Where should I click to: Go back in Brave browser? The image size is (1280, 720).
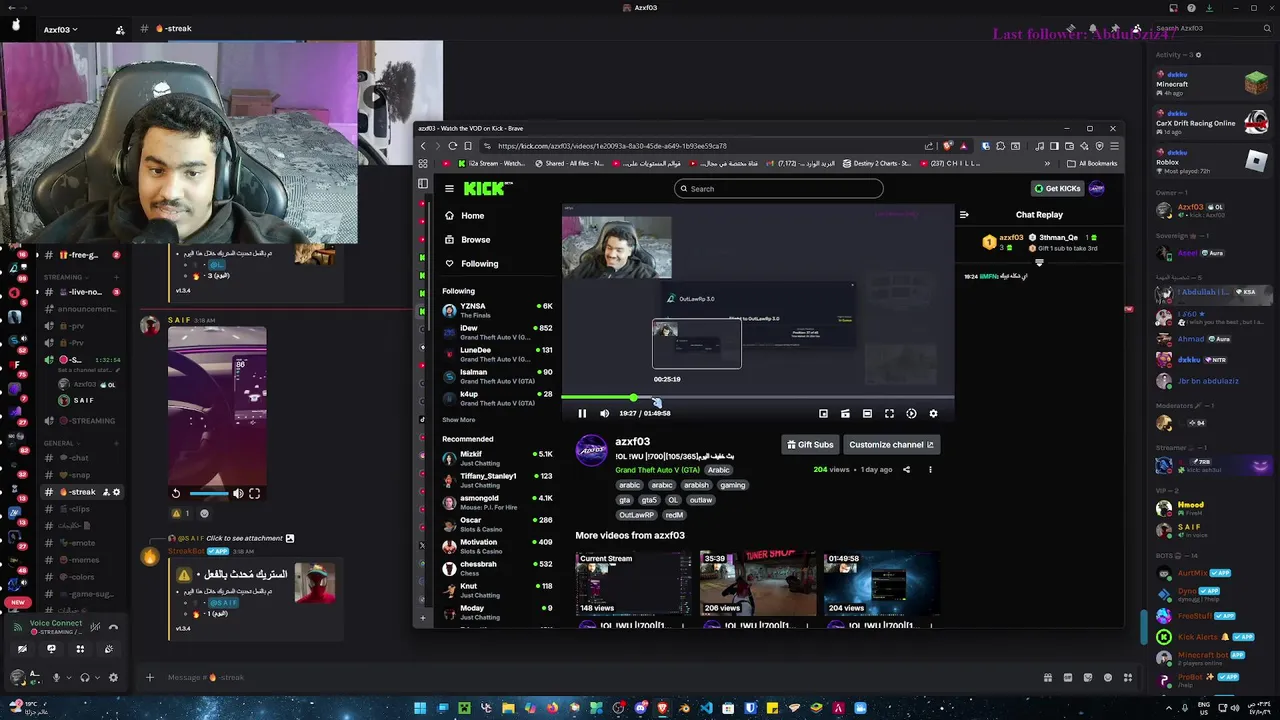click(x=423, y=146)
